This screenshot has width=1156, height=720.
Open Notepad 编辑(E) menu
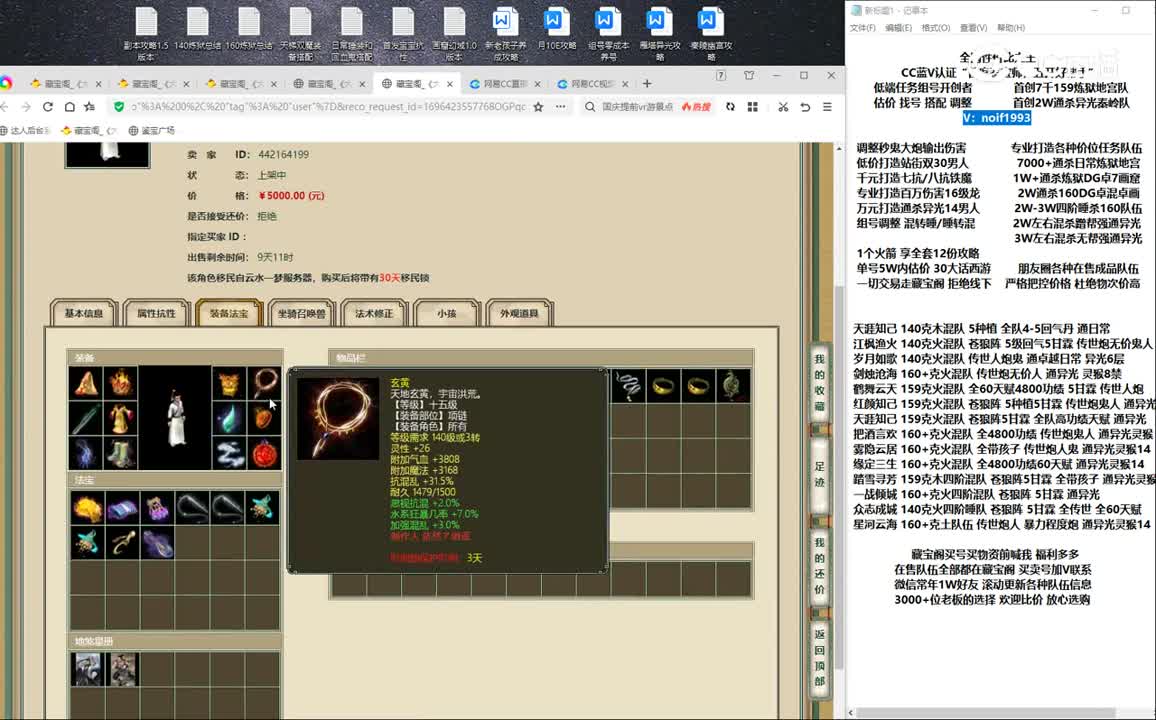898,28
